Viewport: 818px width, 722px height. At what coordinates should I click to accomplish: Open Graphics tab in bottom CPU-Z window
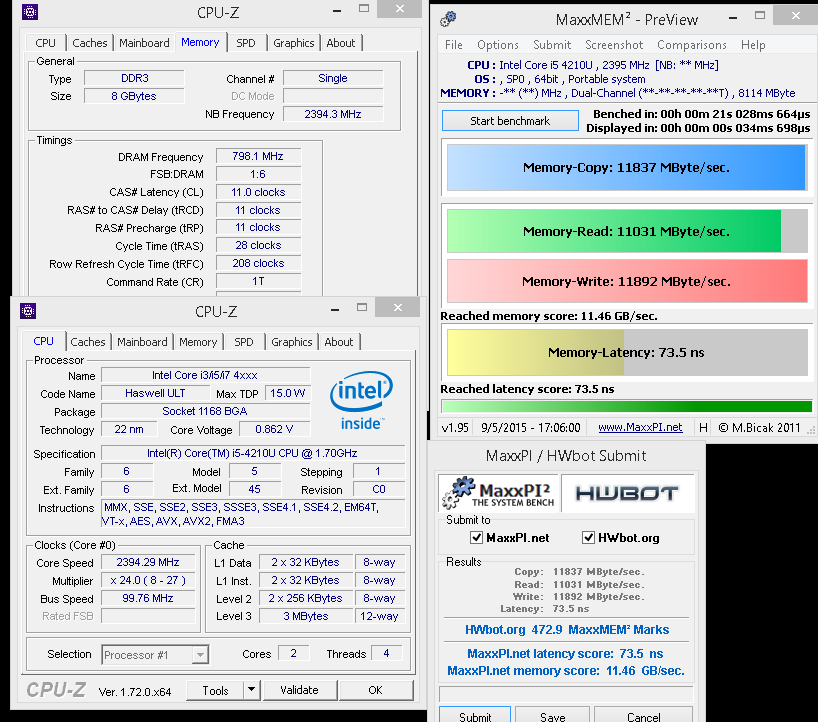[292, 342]
